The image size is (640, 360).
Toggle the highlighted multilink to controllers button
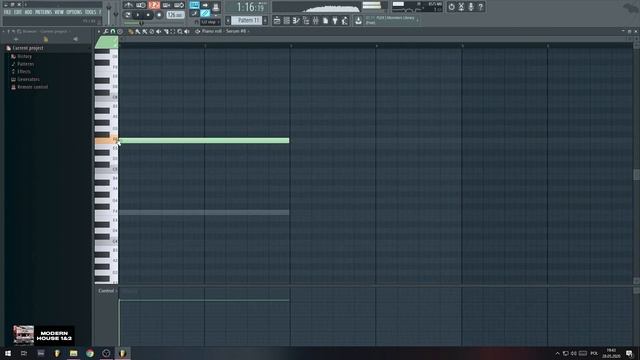(205, 13)
